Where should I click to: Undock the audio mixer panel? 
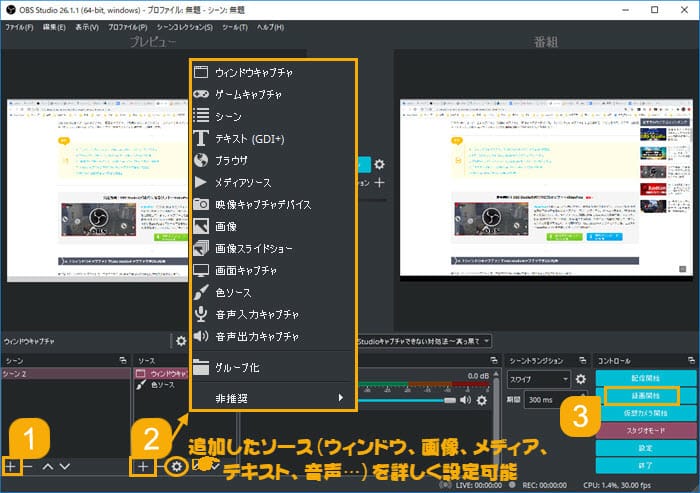494,360
